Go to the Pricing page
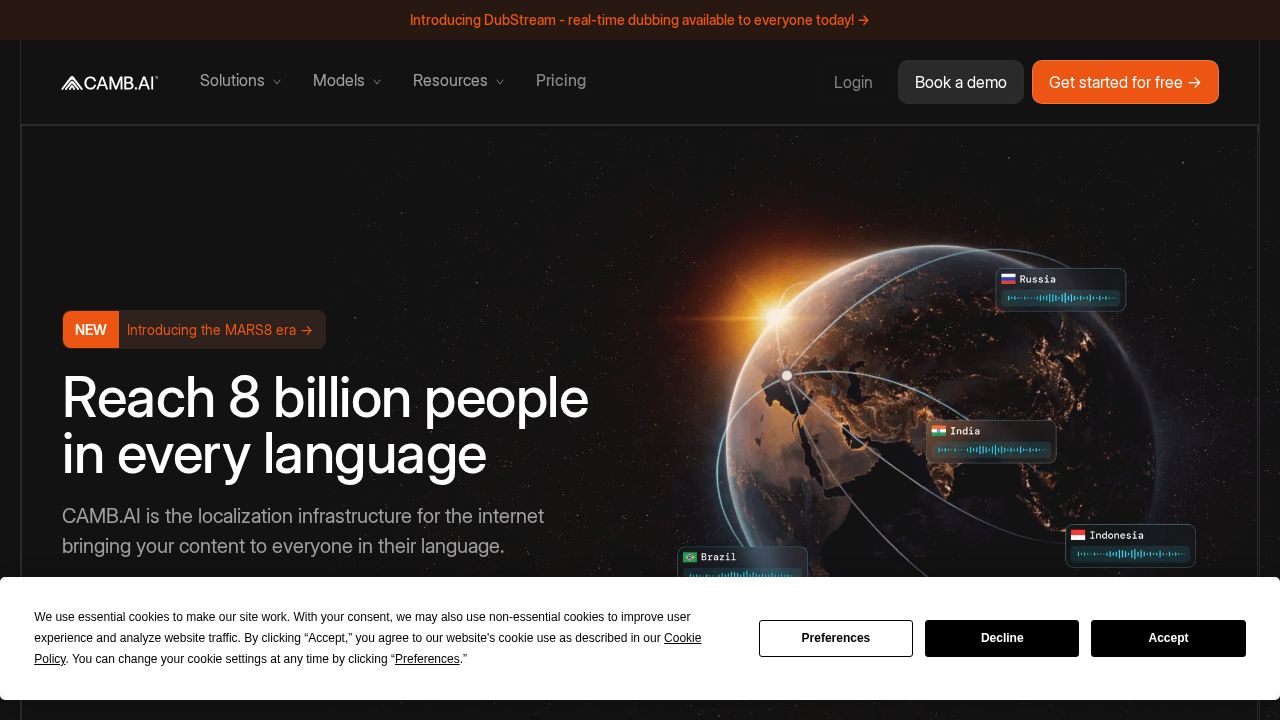This screenshot has width=1280, height=720. (x=561, y=81)
